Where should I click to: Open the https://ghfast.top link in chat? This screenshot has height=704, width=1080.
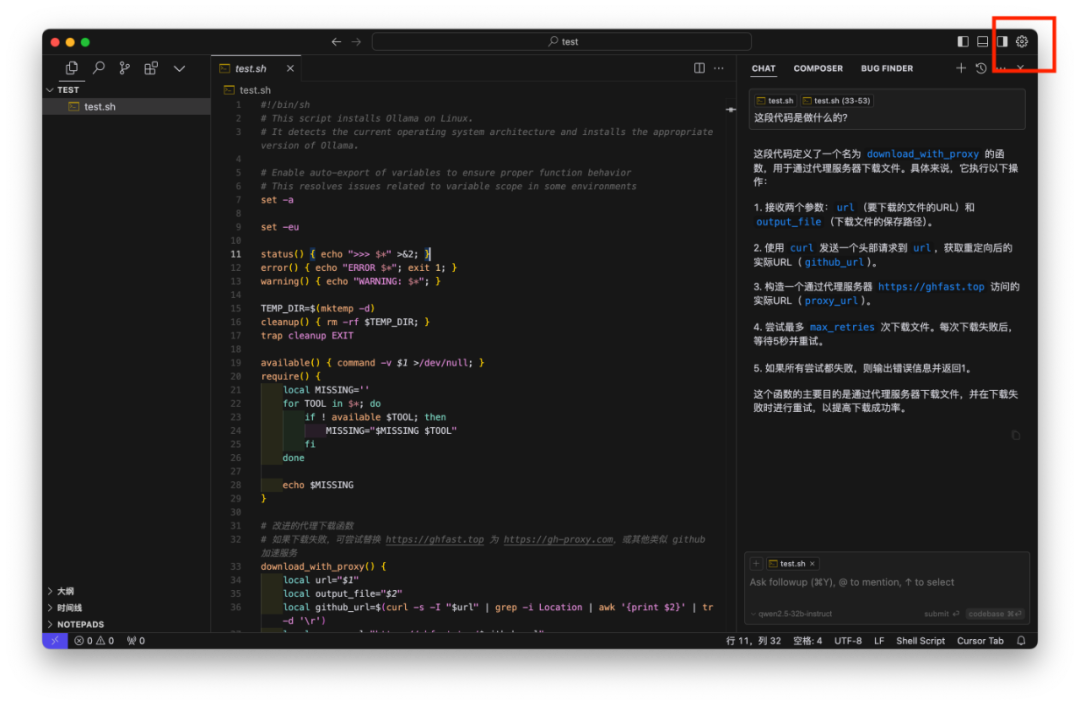point(931,287)
